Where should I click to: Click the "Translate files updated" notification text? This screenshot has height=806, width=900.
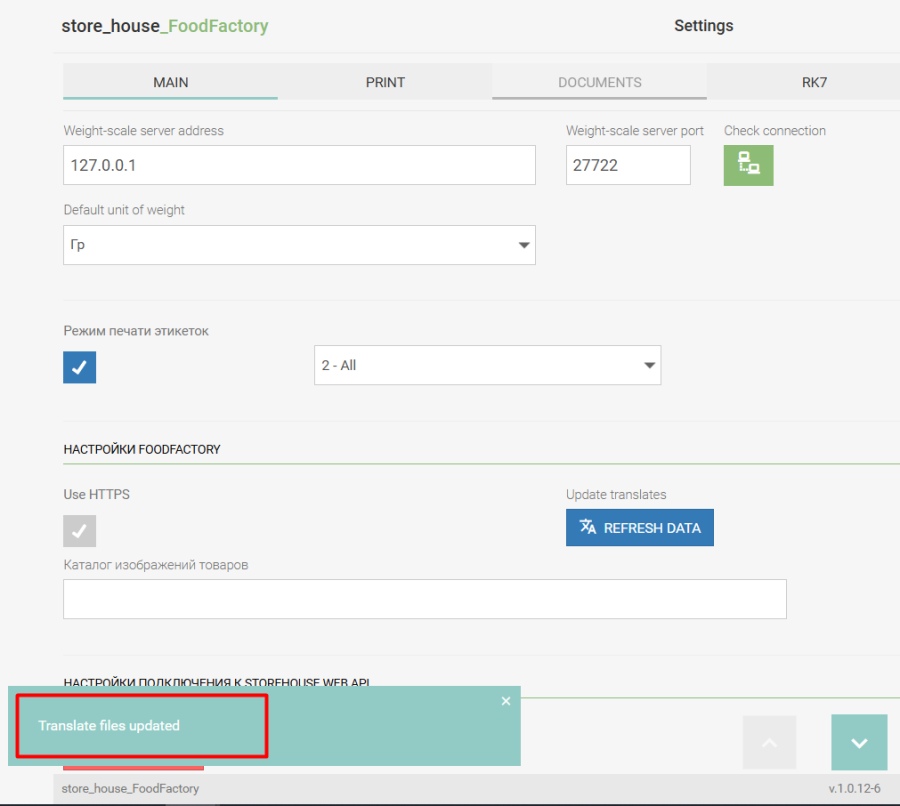pyautogui.click(x=109, y=726)
